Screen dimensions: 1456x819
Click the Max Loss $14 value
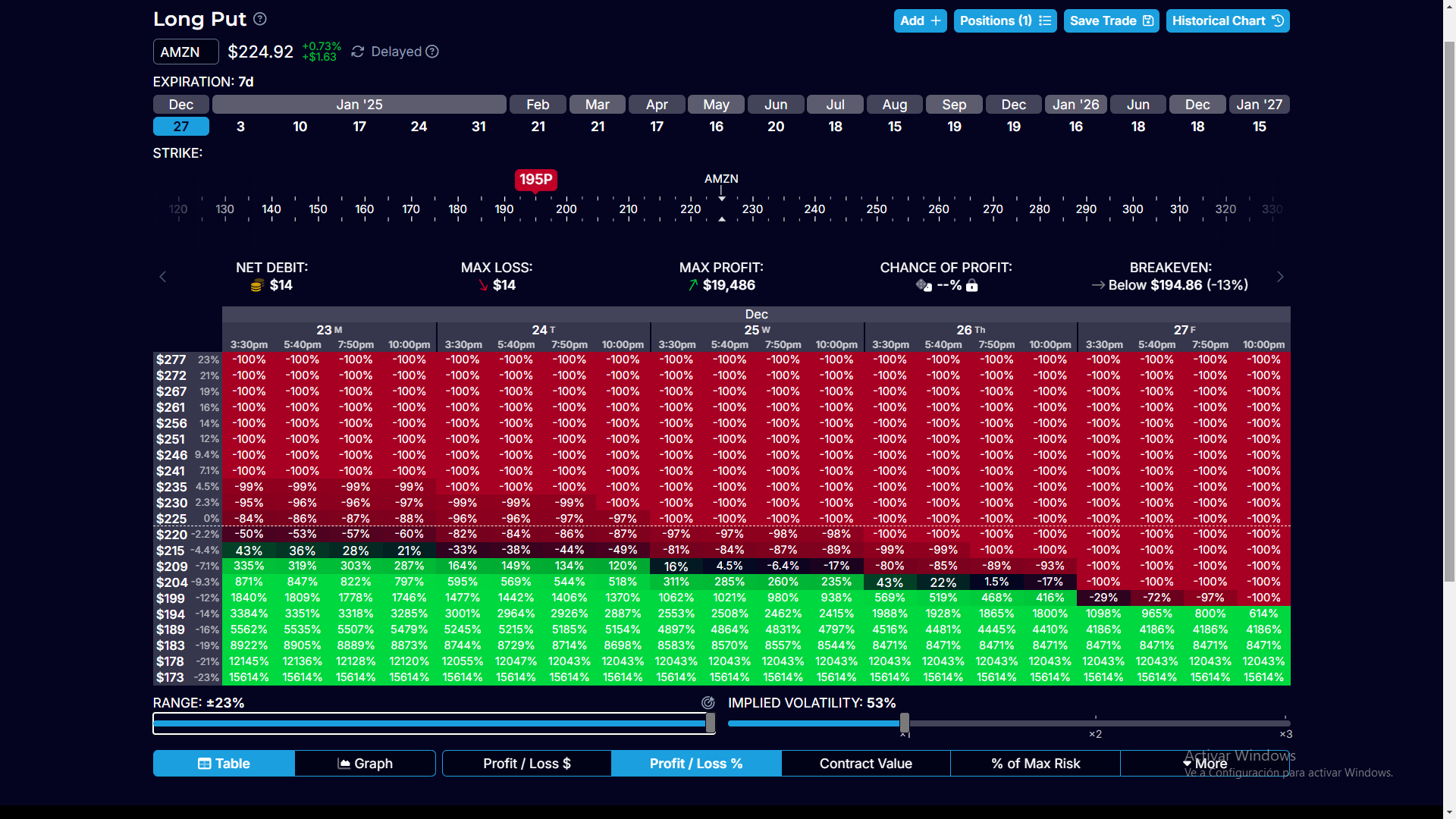coord(504,285)
